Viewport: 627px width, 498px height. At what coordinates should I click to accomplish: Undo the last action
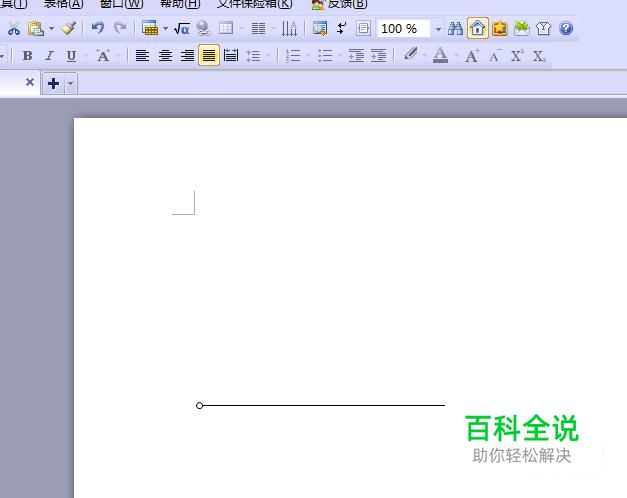pos(98,28)
